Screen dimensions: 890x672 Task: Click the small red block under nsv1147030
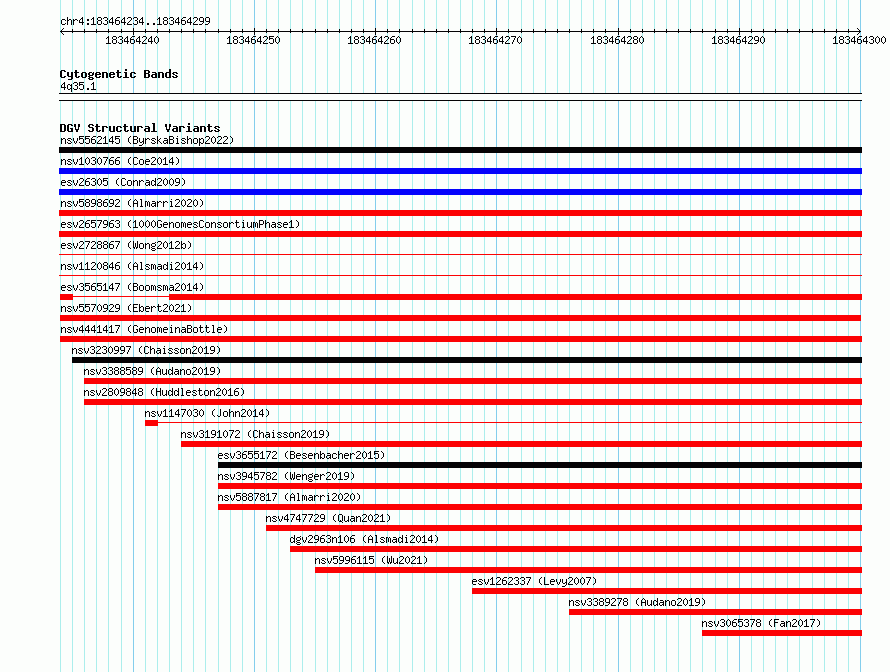(151, 423)
